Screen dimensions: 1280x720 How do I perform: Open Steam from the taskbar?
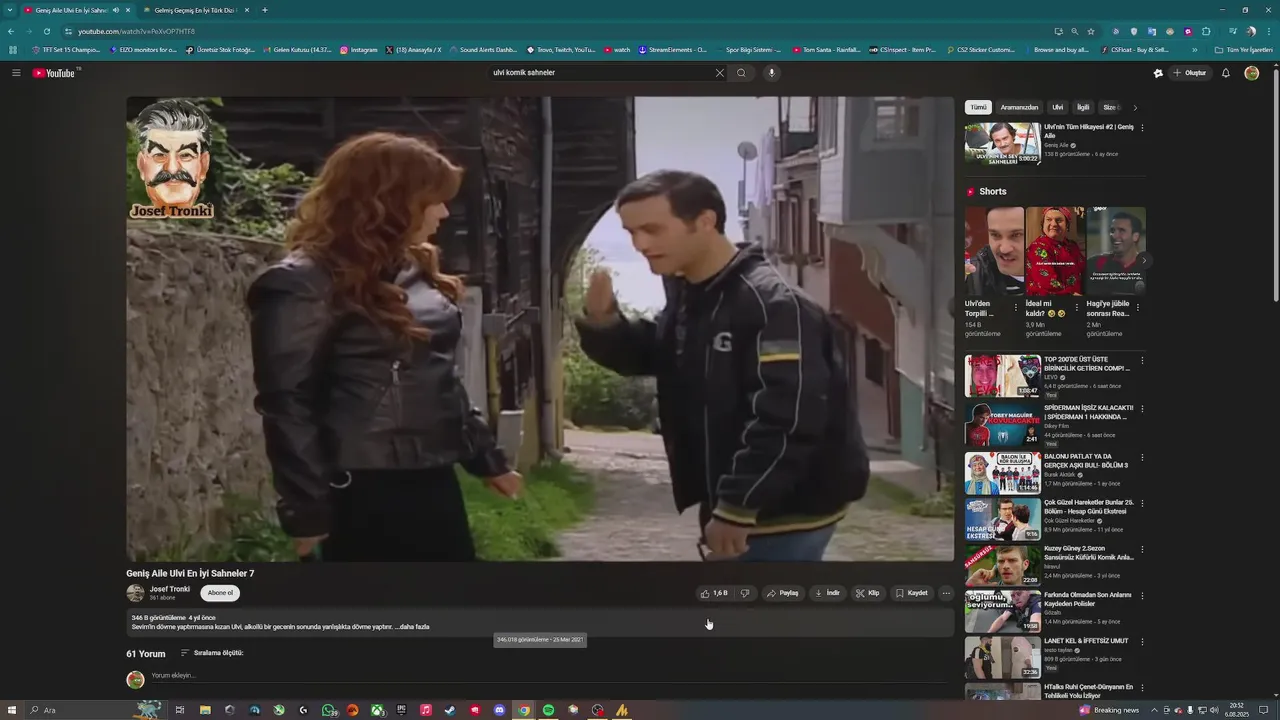click(x=450, y=710)
